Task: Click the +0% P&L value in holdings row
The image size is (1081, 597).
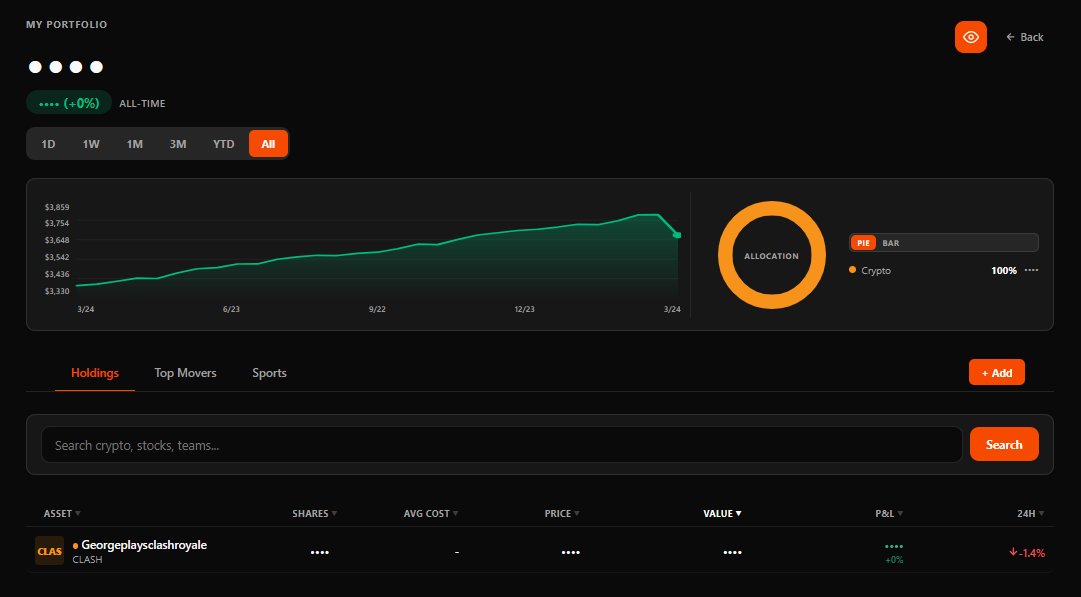Action: click(x=894, y=560)
